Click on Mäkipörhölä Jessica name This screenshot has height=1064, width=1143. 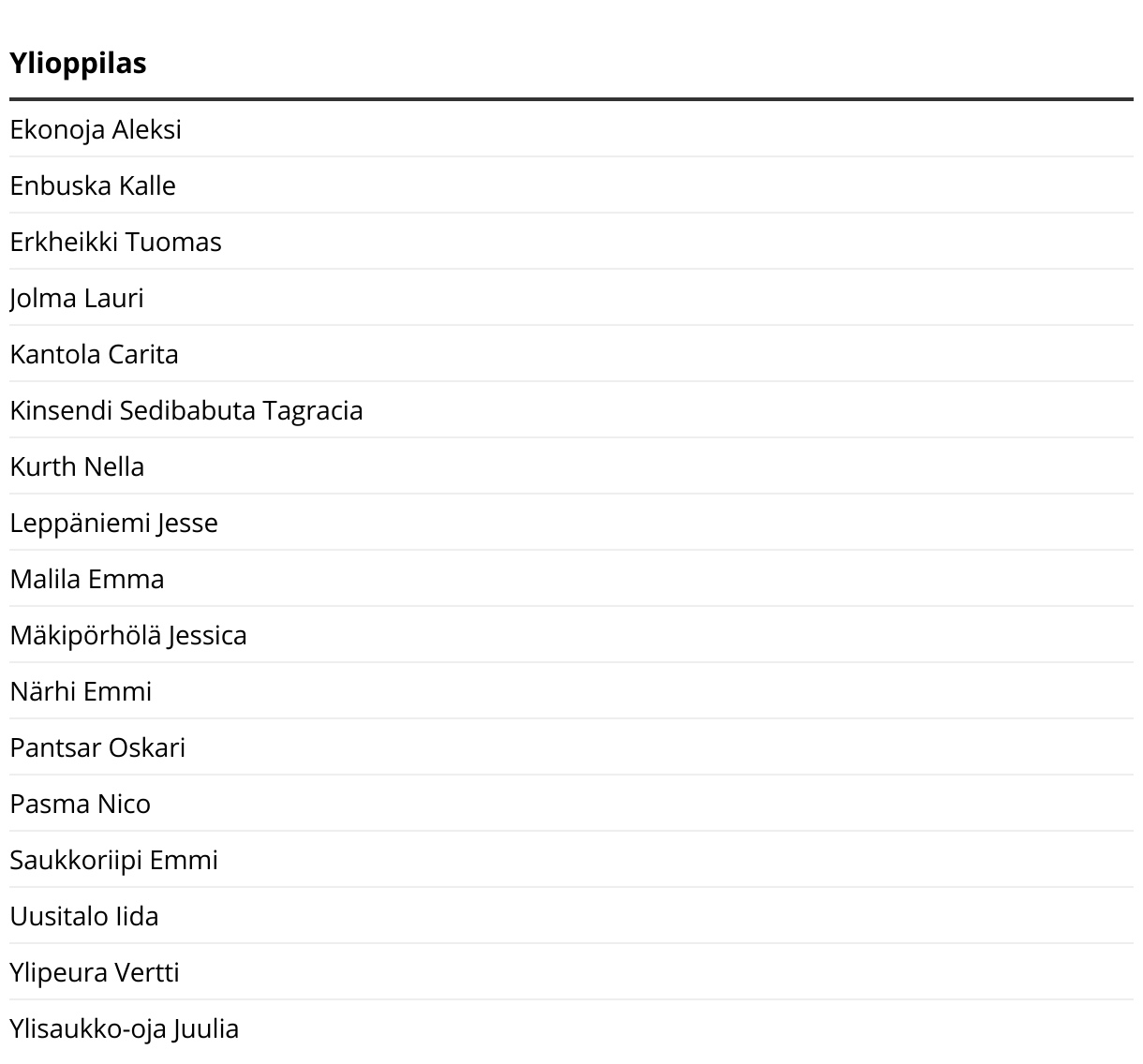point(128,635)
